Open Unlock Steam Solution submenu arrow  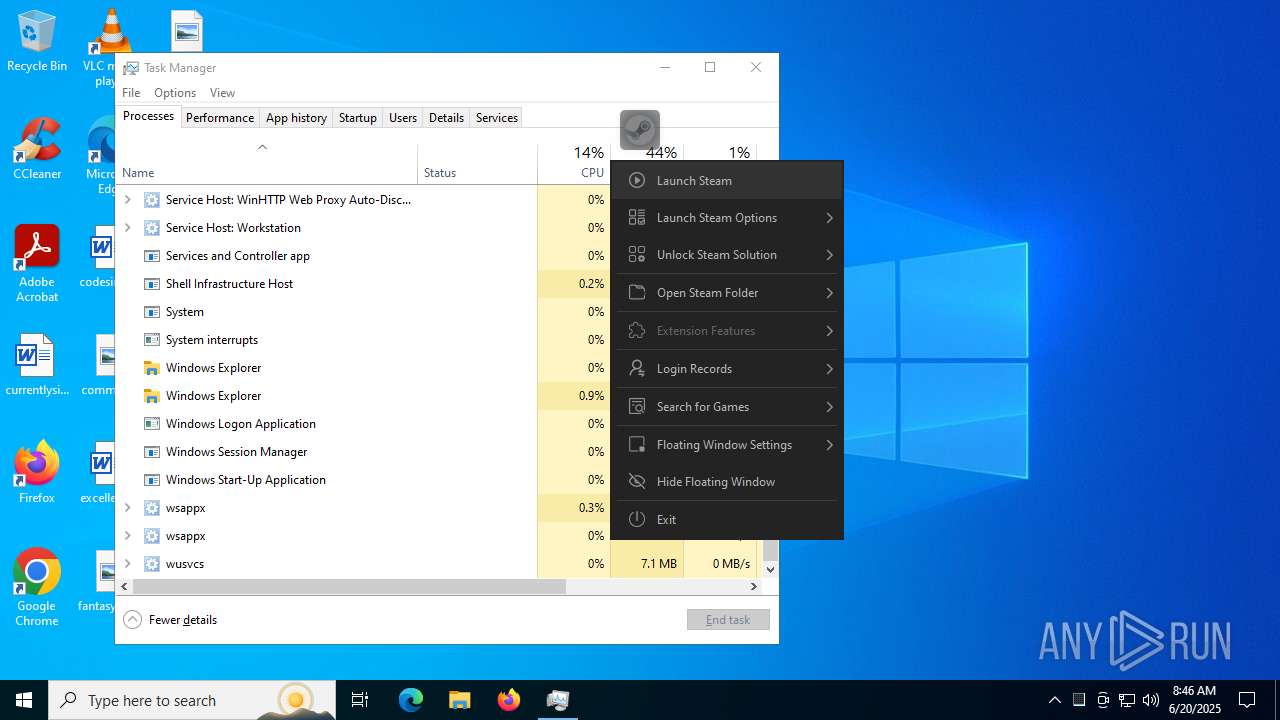click(830, 255)
